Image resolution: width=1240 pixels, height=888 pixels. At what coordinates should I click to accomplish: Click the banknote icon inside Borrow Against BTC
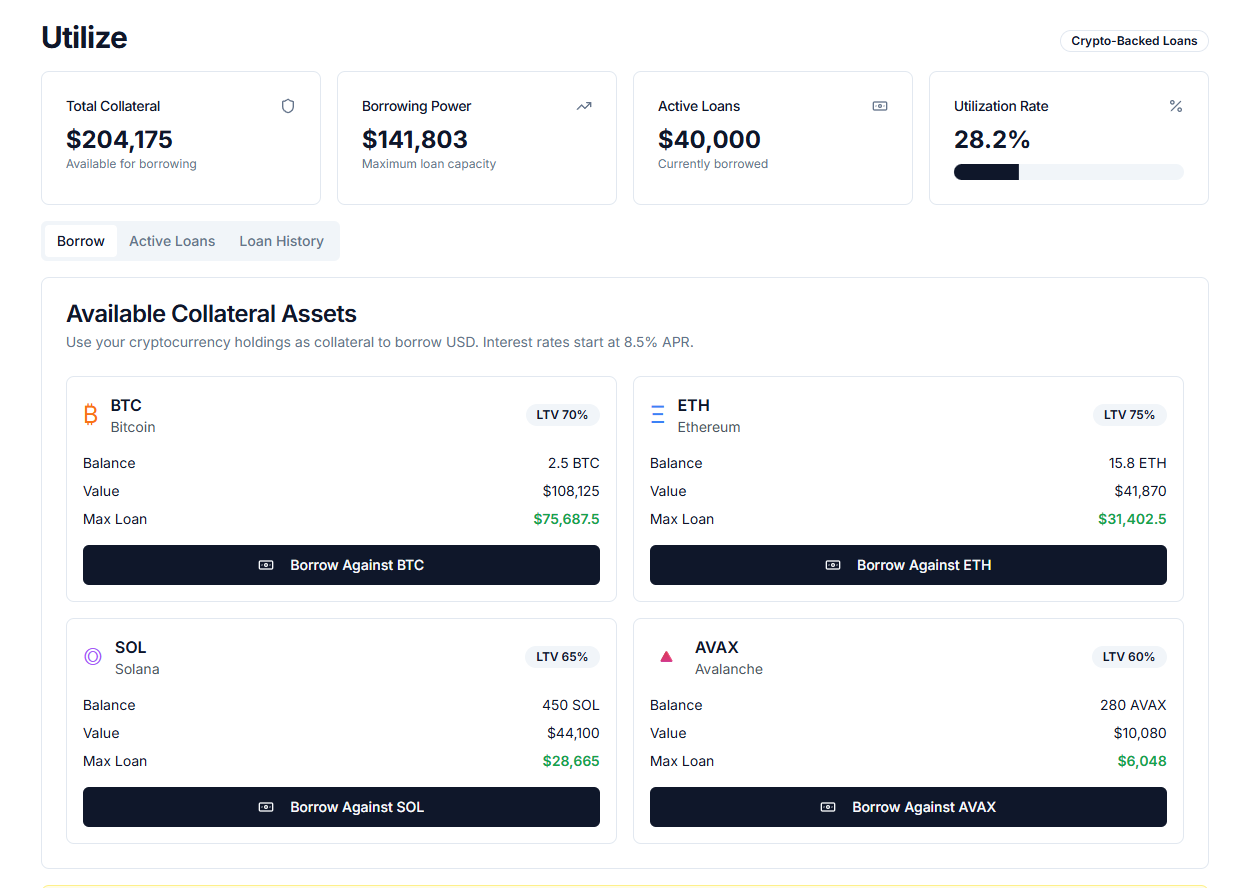point(266,565)
